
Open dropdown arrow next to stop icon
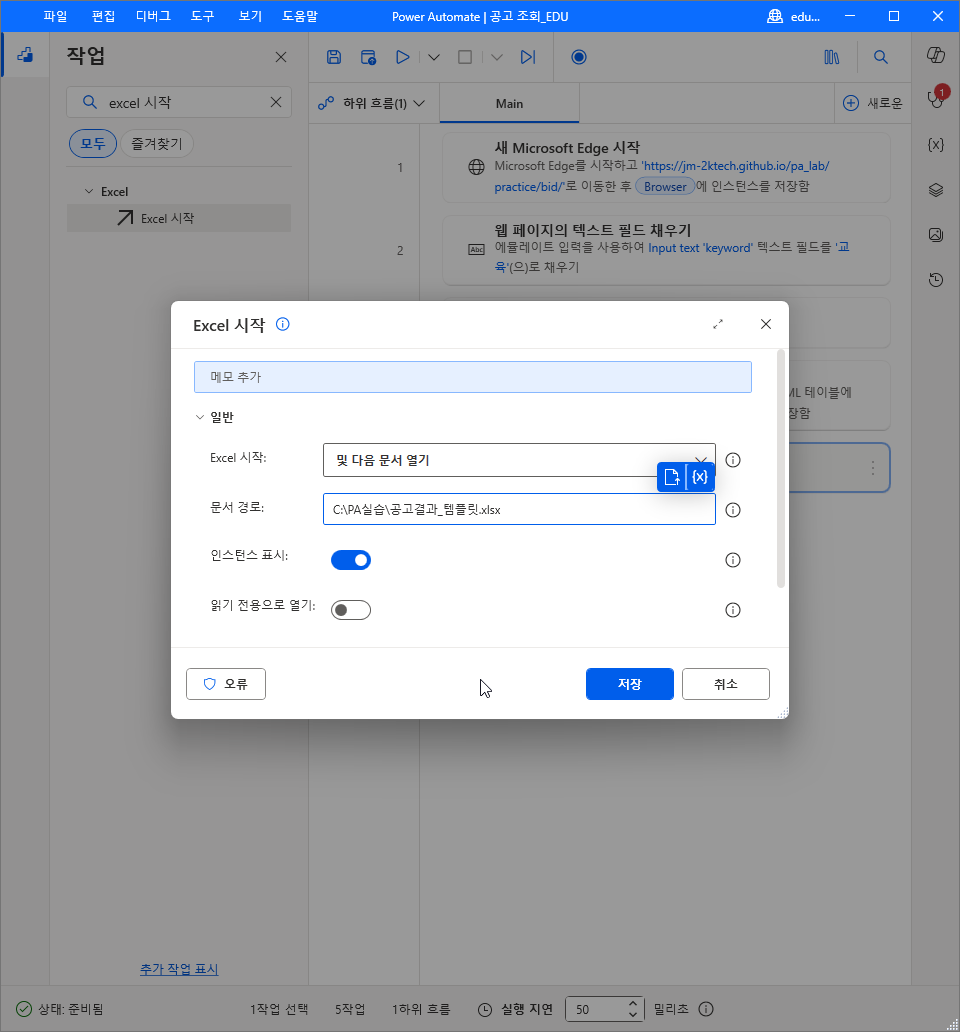click(497, 57)
